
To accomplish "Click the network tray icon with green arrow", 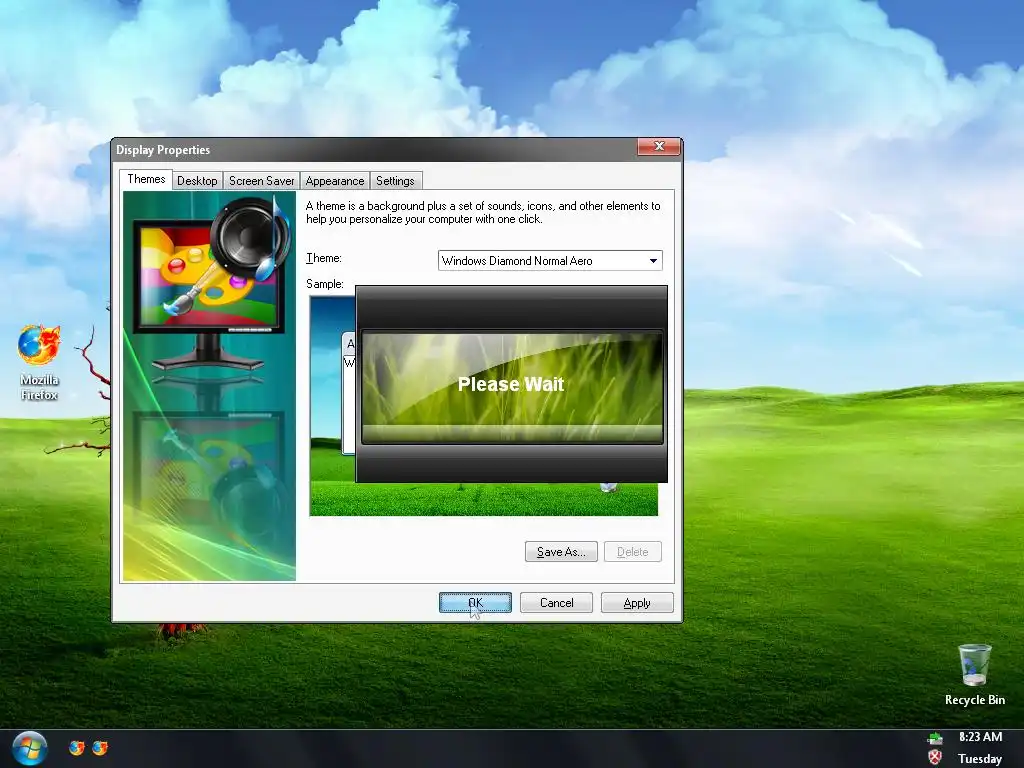I will 935,739.
